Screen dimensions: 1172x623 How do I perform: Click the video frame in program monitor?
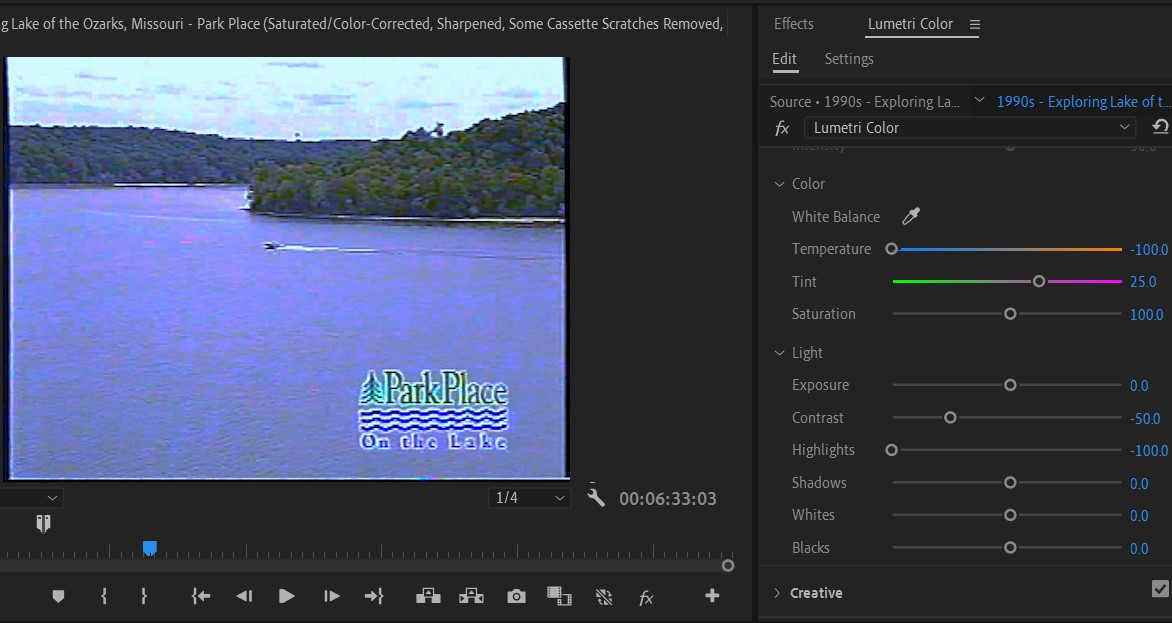coord(288,267)
